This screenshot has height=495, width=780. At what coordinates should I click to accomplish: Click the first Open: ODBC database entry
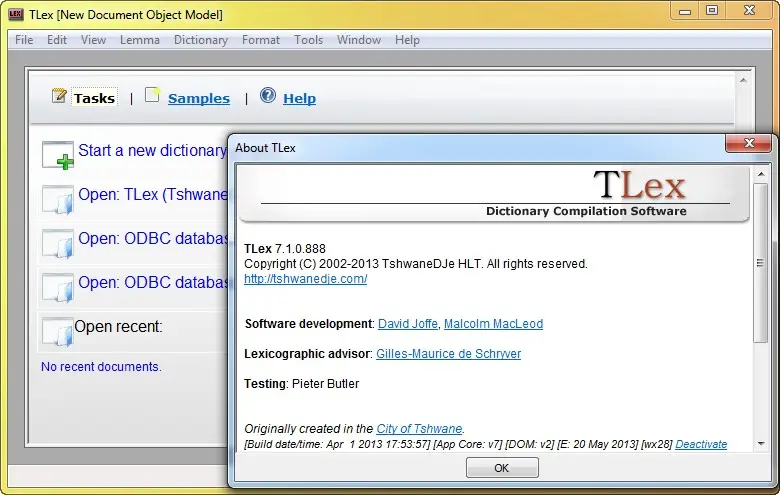point(153,238)
